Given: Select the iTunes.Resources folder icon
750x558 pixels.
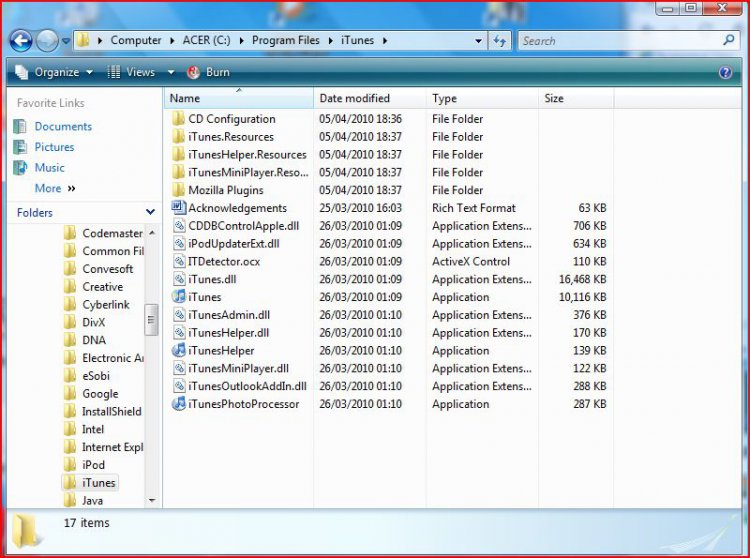Looking at the screenshot, I should 178,136.
